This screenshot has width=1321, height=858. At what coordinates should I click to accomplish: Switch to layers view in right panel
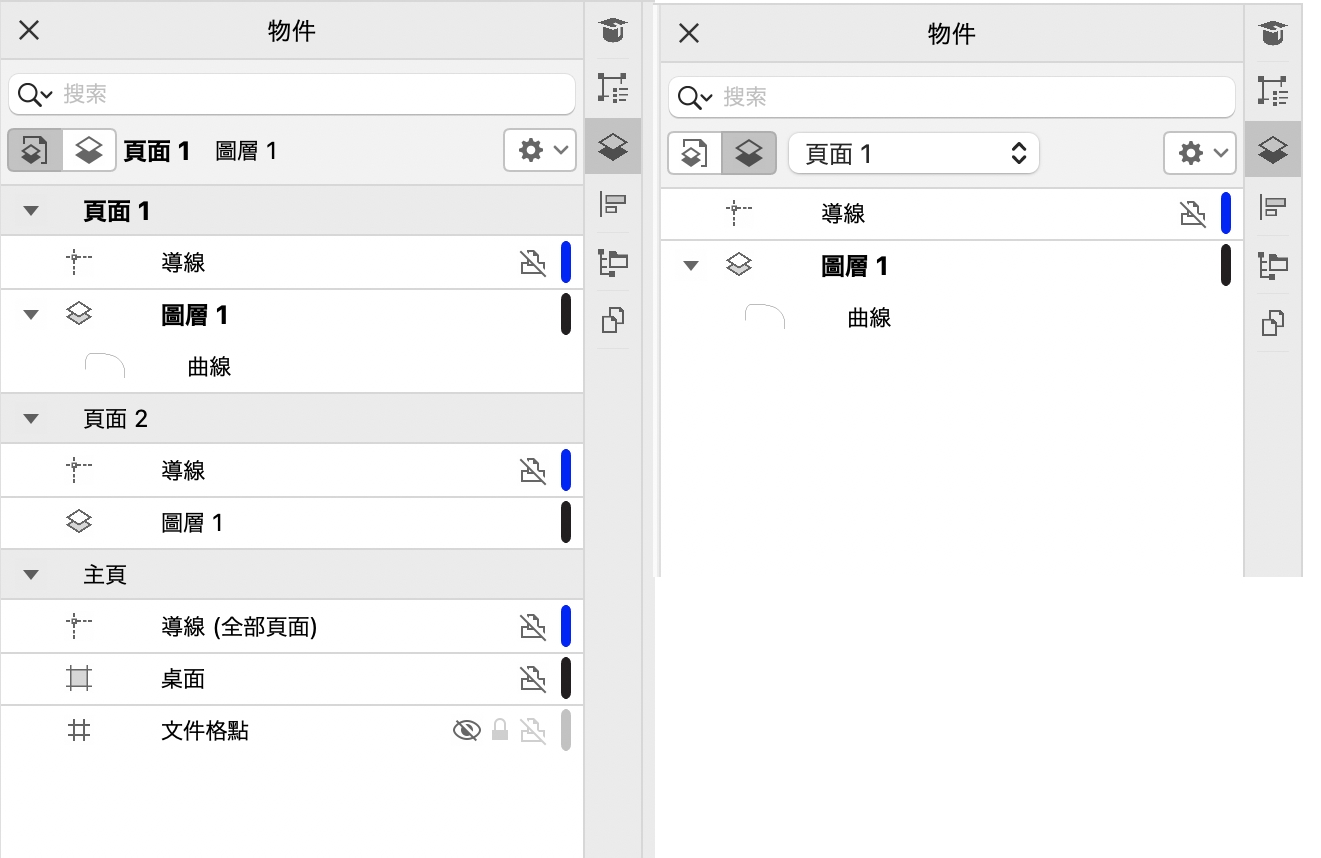coord(748,154)
